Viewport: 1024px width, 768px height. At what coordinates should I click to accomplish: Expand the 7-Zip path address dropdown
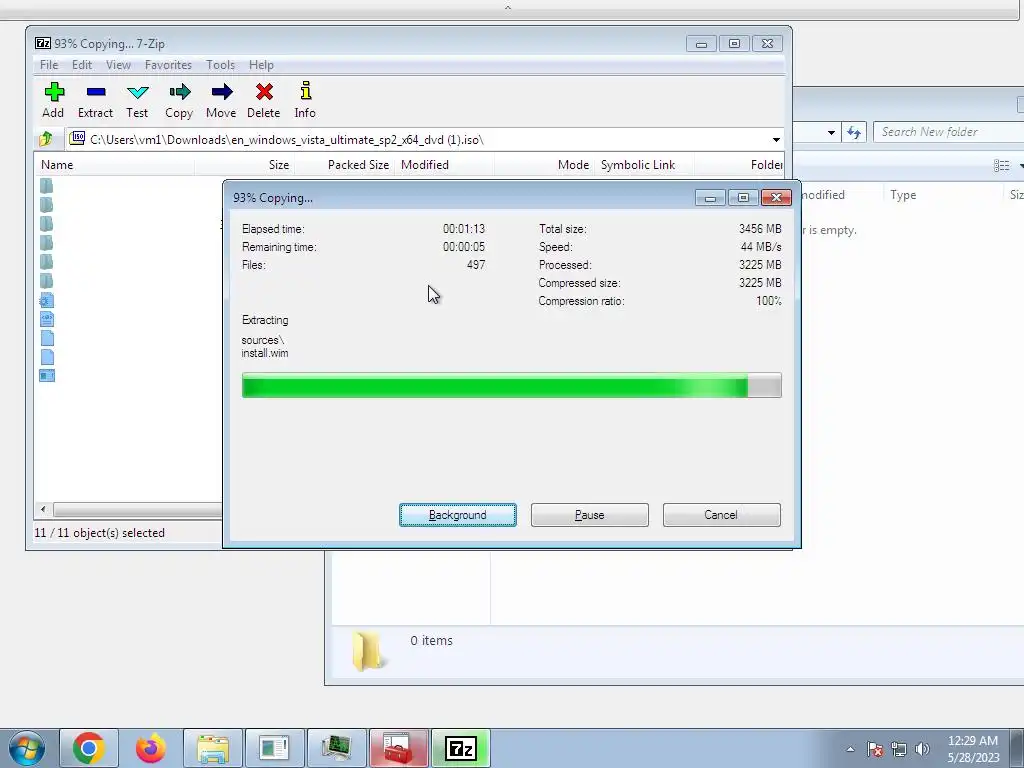point(776,140)
